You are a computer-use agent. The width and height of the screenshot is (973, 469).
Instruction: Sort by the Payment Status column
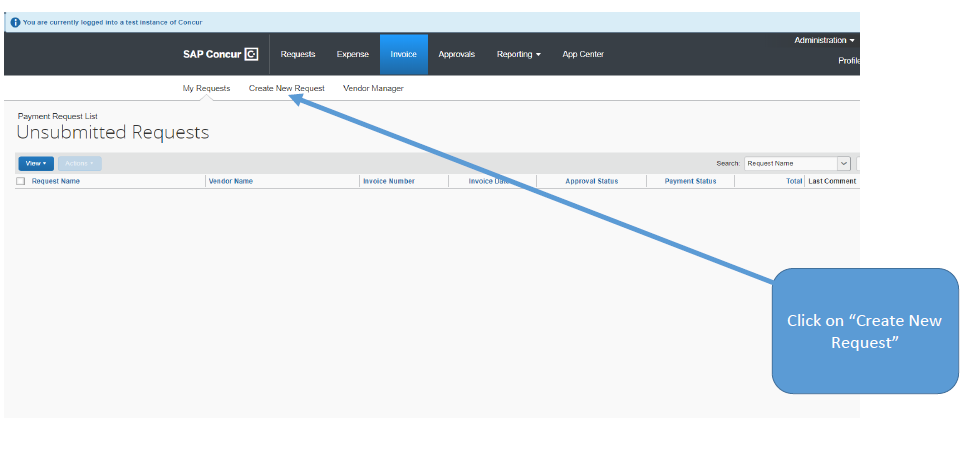point(690,181)
